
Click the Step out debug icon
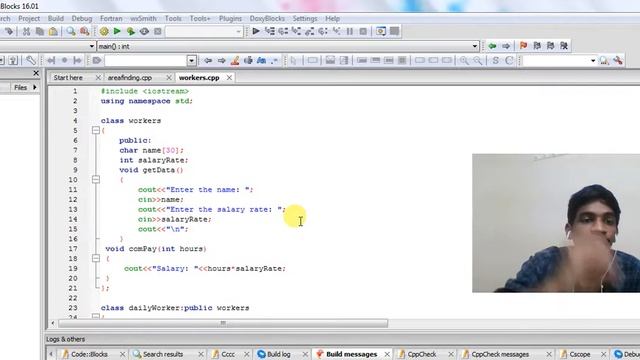point(309,31)
